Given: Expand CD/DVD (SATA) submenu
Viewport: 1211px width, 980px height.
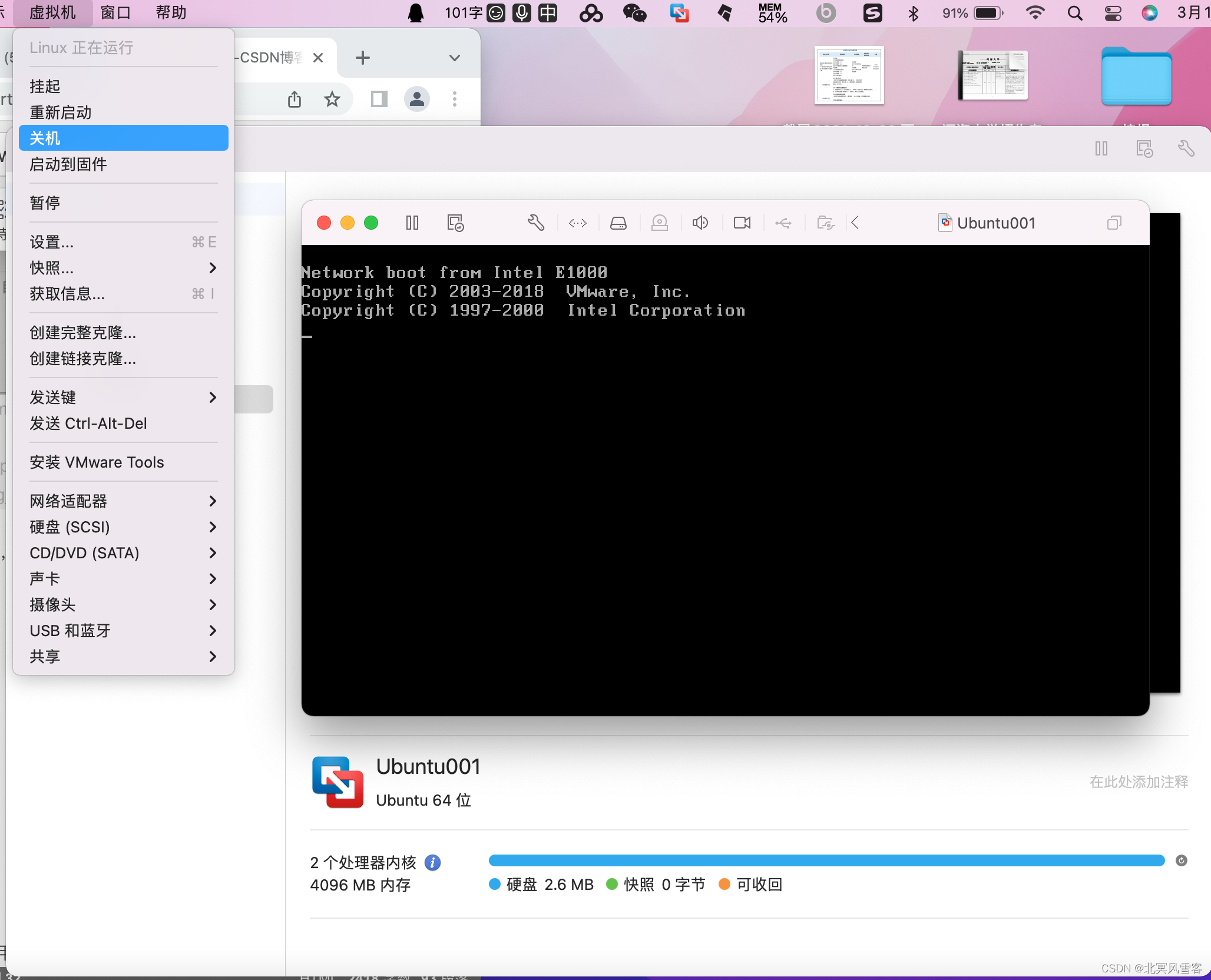Looking at the screenshot, I should click(123, 552).
